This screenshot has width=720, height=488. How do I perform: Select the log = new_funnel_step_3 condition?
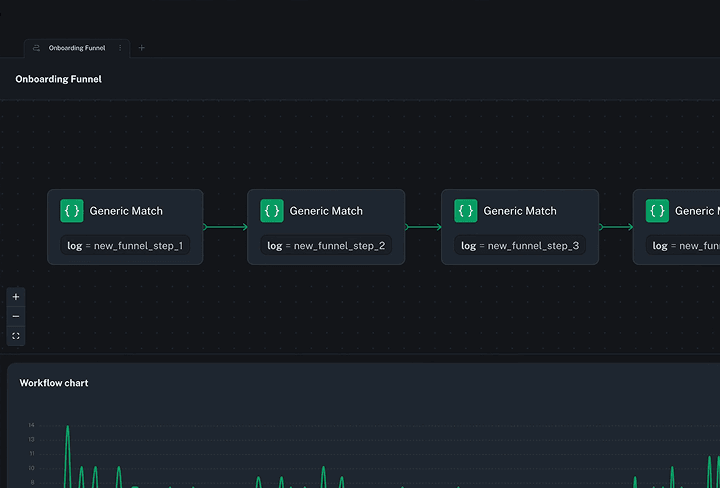[x=519, y=245]
